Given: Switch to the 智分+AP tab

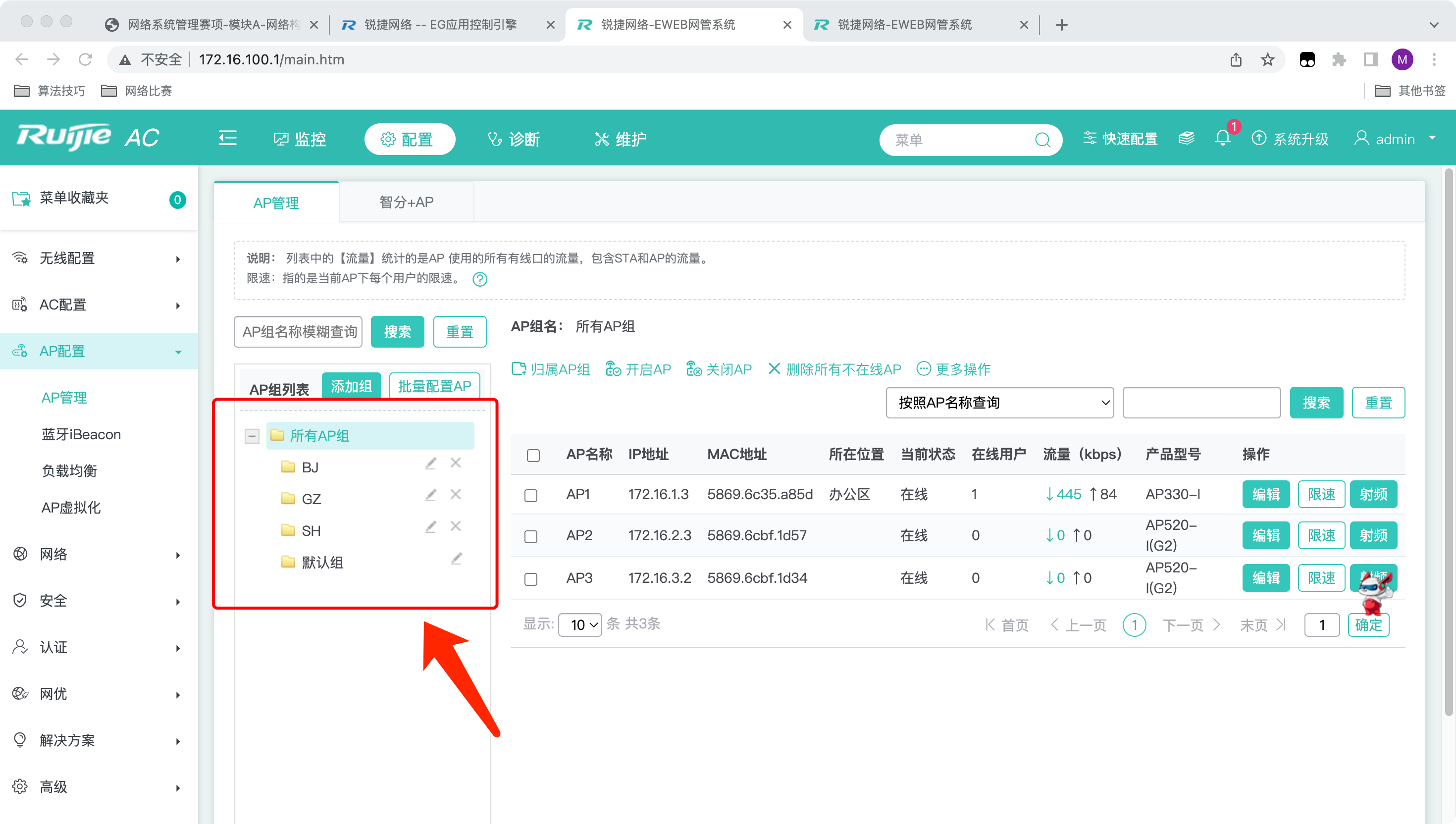Looking at the screenshot, I should pyautogui.click(x=406, y=202).
